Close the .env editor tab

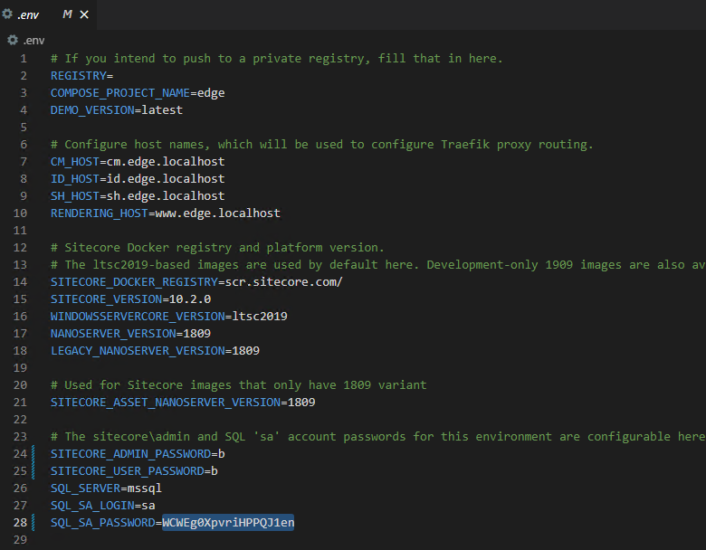point(84,14)
